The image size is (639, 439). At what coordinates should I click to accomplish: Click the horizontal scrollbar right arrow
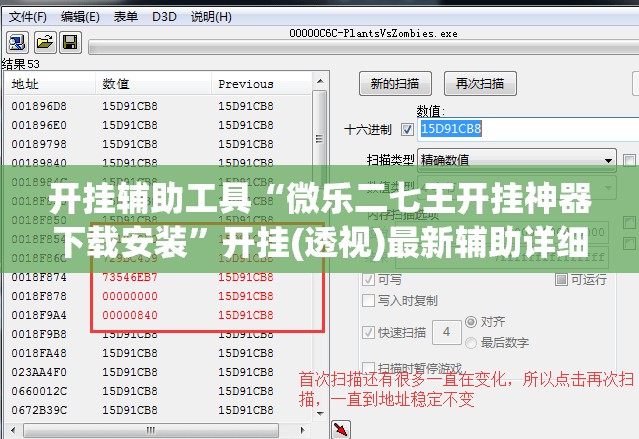tap(302, 430)
